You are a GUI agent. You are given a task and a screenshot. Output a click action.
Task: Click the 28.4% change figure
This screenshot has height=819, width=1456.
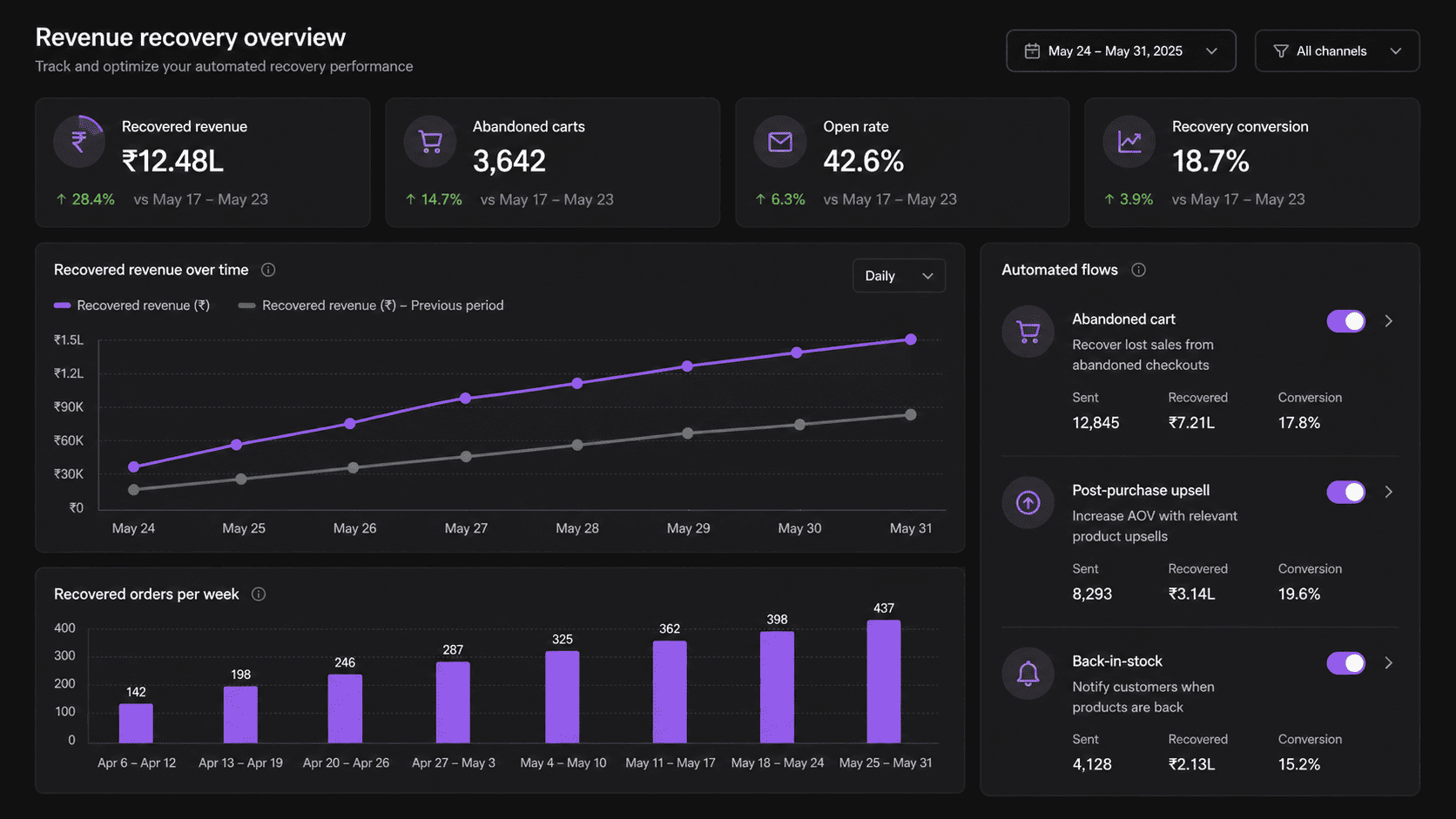click(93, 199)
